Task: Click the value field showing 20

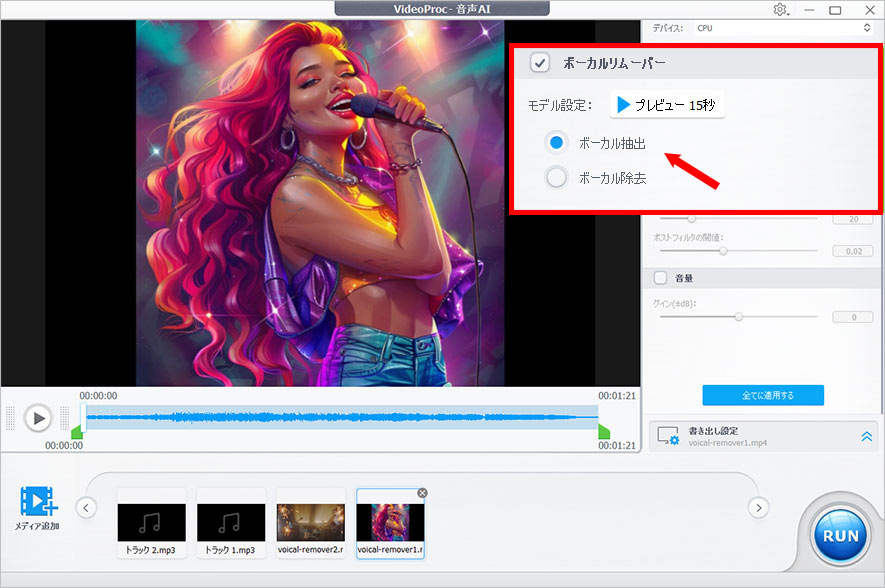Action: point(853,219)
